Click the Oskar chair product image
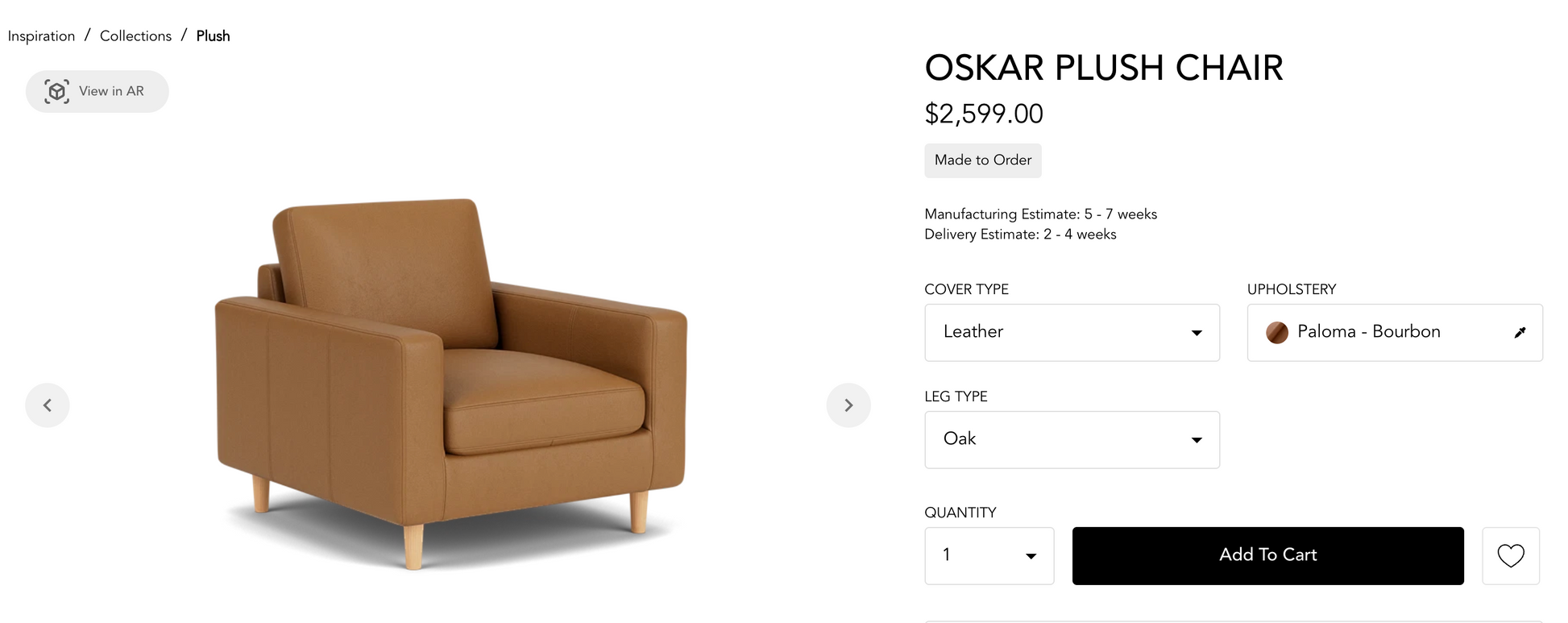This screenshot has height=623, width=1568. point(451,384)
